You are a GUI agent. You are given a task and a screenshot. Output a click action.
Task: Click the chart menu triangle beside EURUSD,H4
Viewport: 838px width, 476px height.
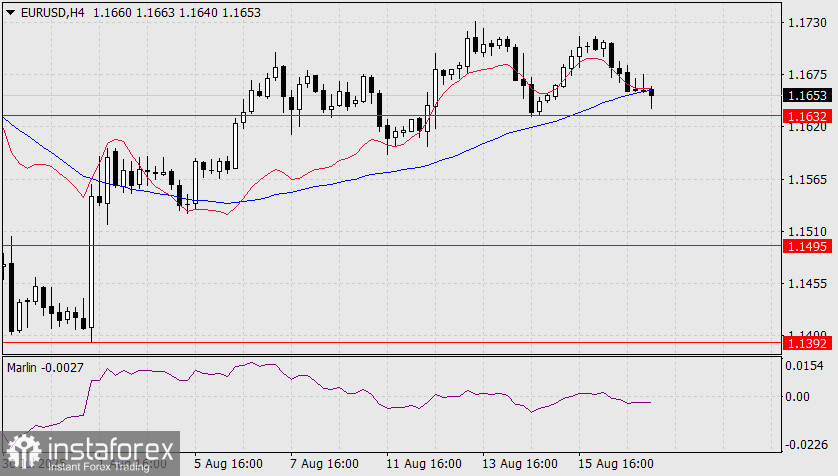10,13
